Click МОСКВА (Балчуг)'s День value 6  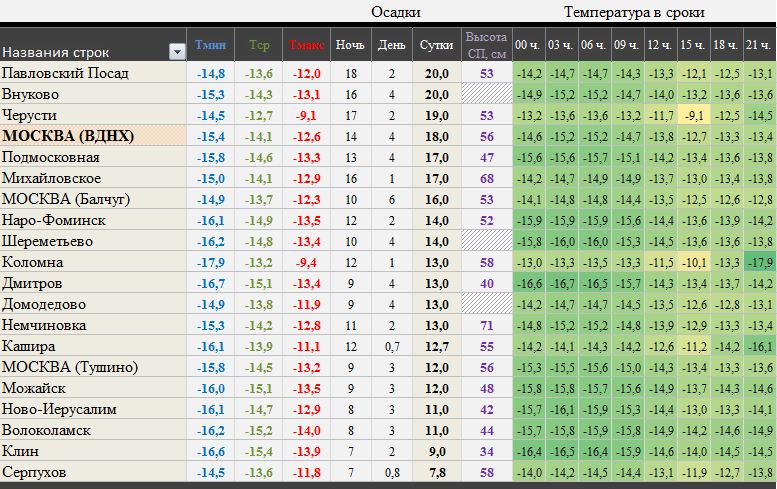click(x=392, y=199)
